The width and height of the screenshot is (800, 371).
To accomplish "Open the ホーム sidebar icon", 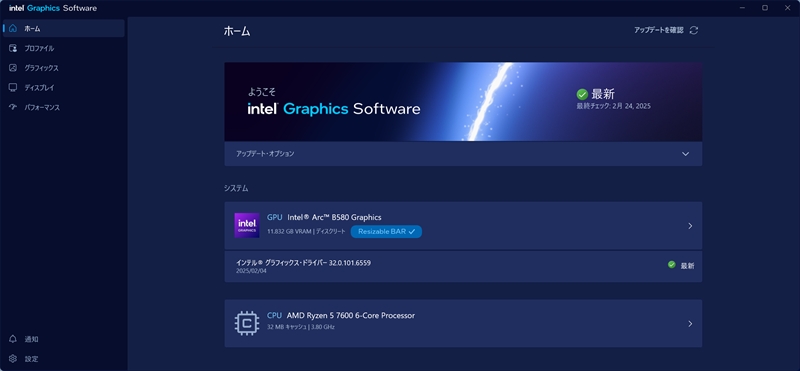I will [x=13, y=29].
